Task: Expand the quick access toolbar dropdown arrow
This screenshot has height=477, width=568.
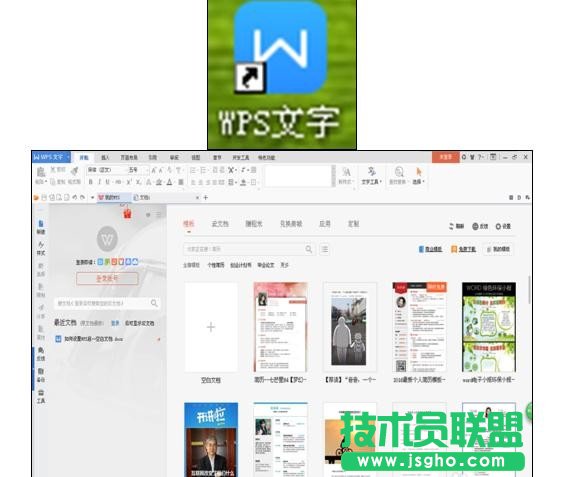Action: 92,197
